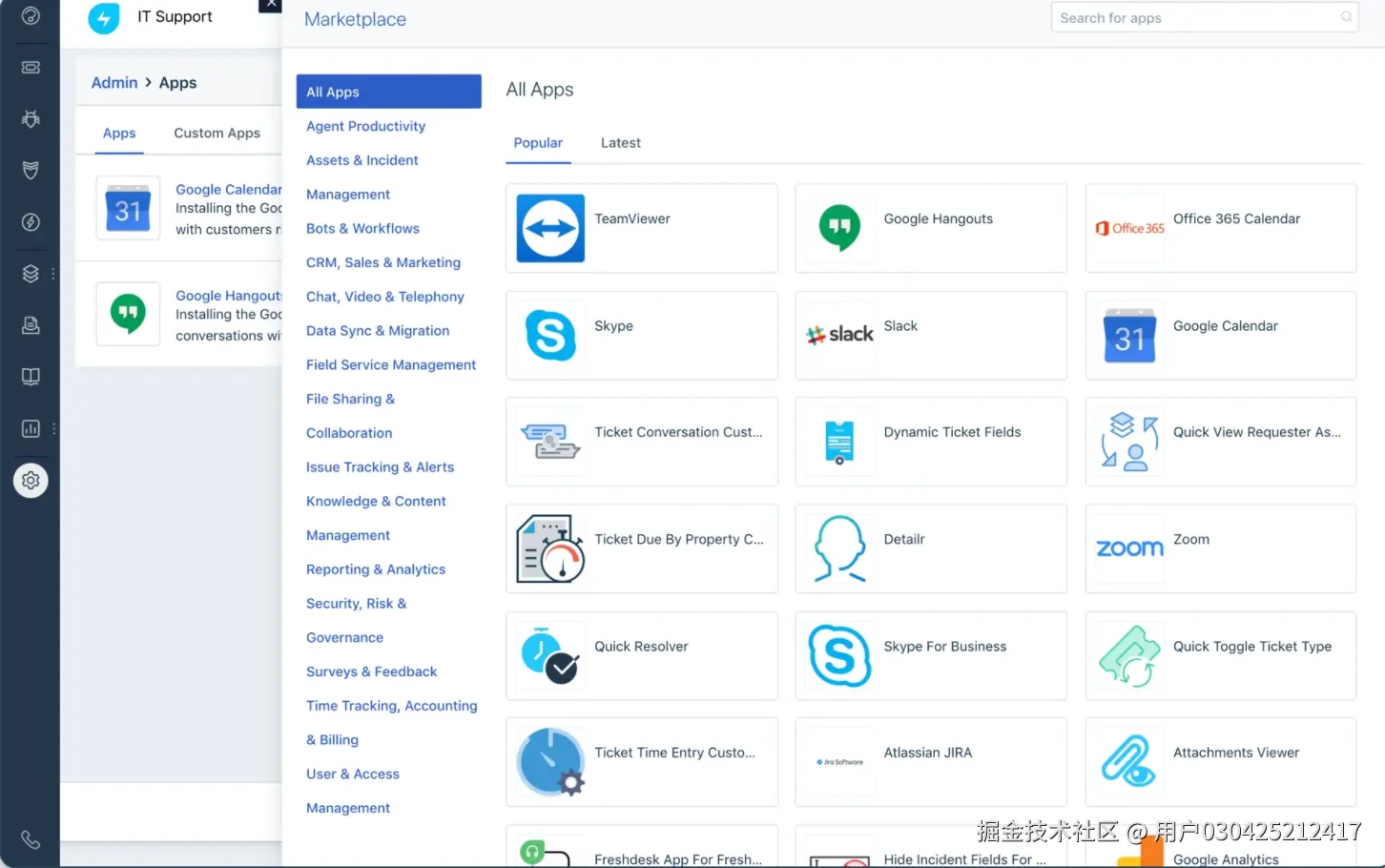This screenshot has width=1385, height=868.
Task: Open the kebab menu beside the layers icon
Action: point(53,273)
